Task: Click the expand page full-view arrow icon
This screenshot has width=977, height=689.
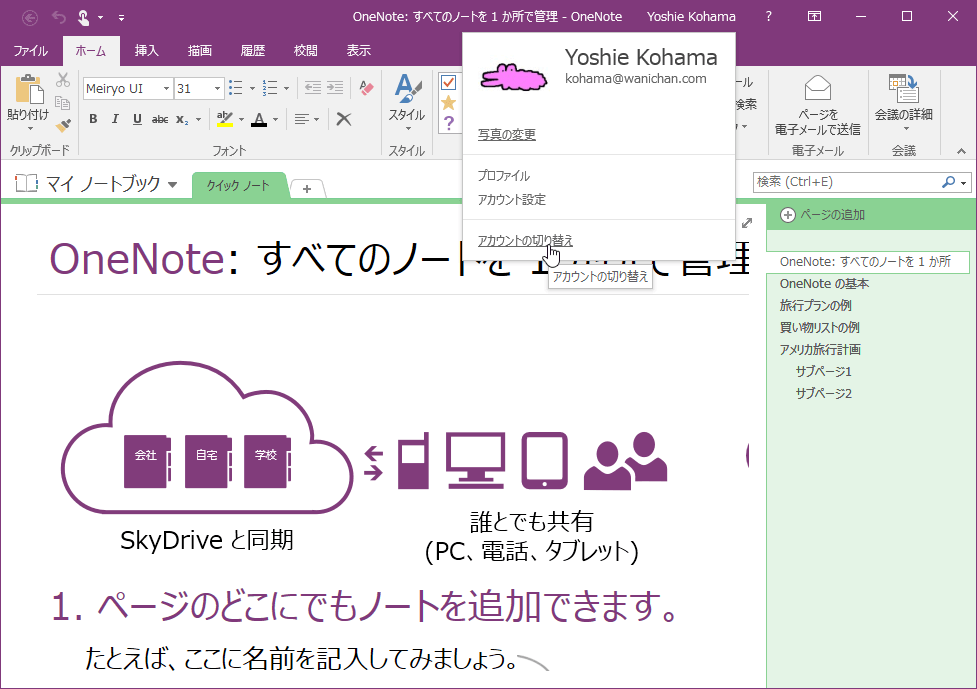Action: point(747,222)
